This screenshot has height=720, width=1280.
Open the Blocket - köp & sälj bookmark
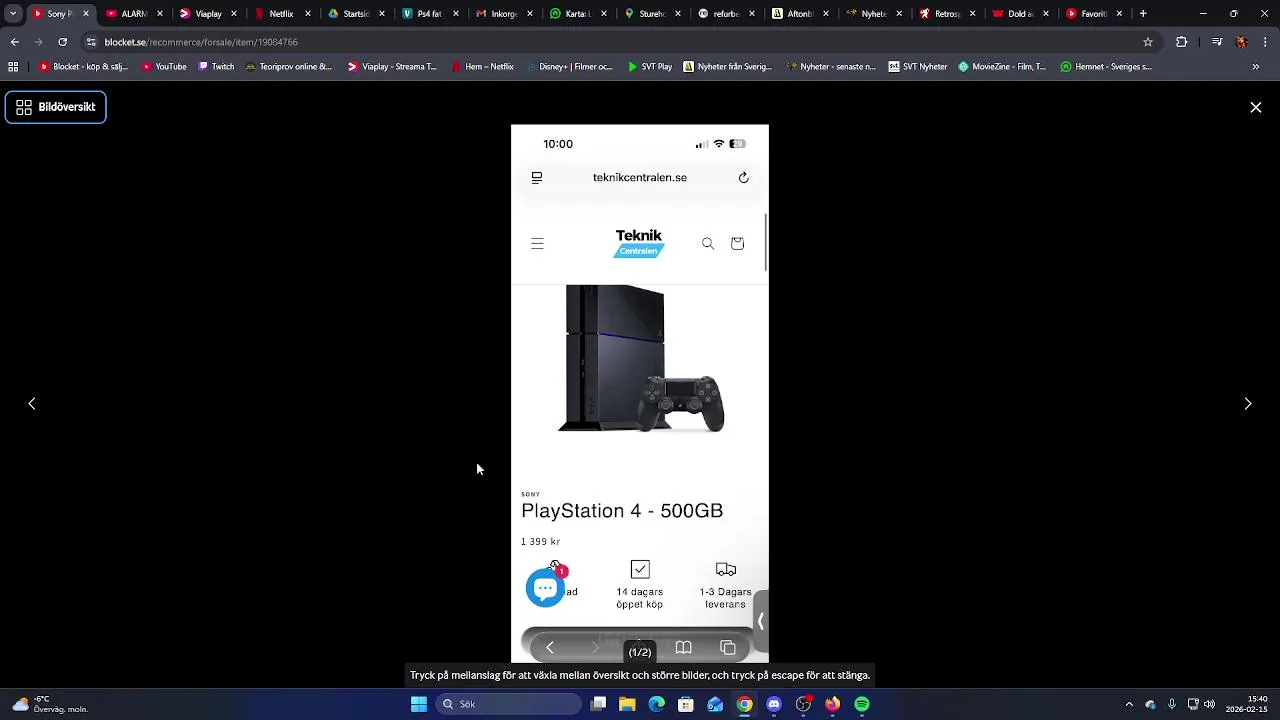pyautogui.click(x=84, y=67)
